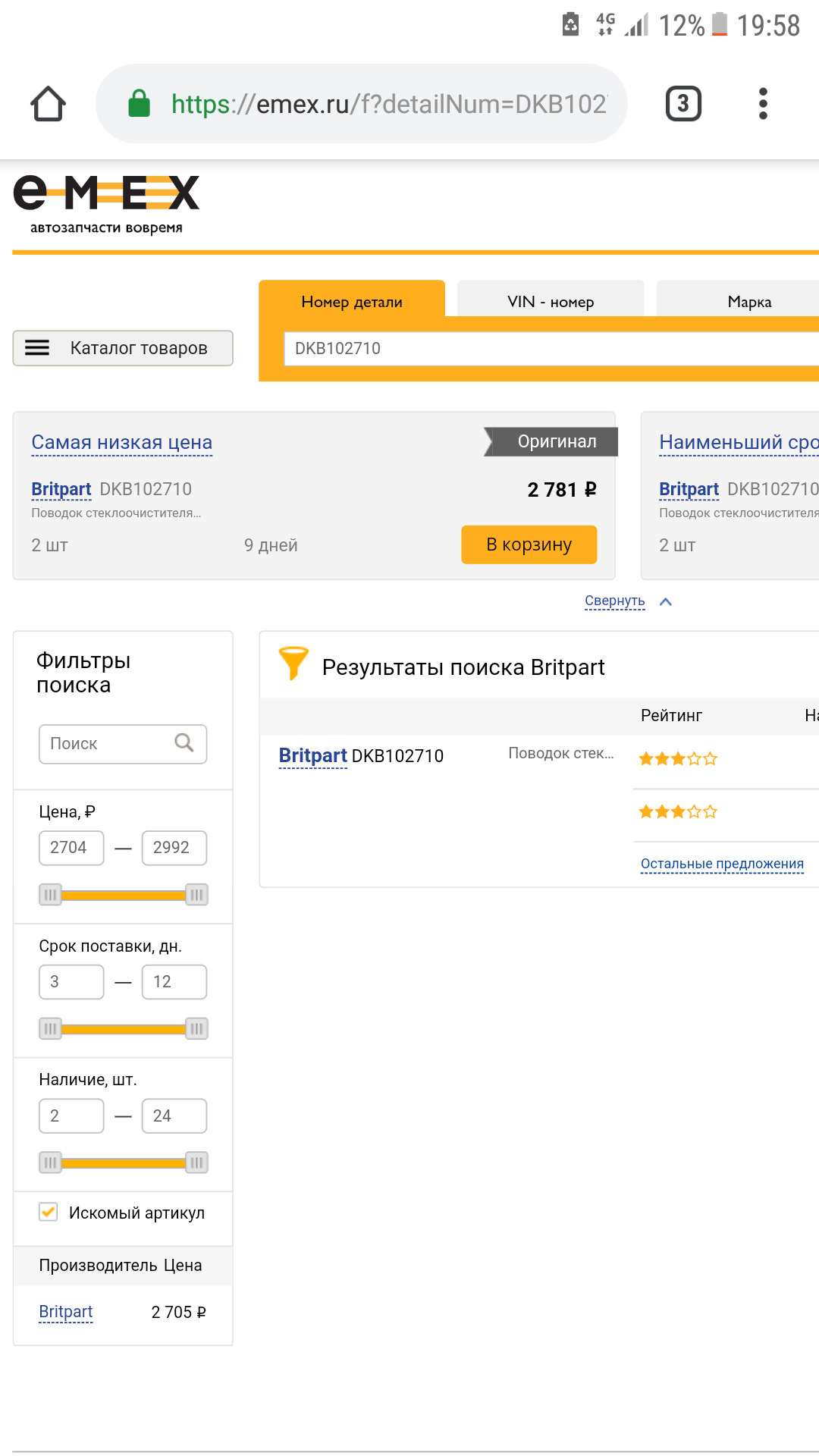Image resolution: width=819 pixels, height=1456 pixels.
Task: Click the part number search field
Action: click(546, 349)
